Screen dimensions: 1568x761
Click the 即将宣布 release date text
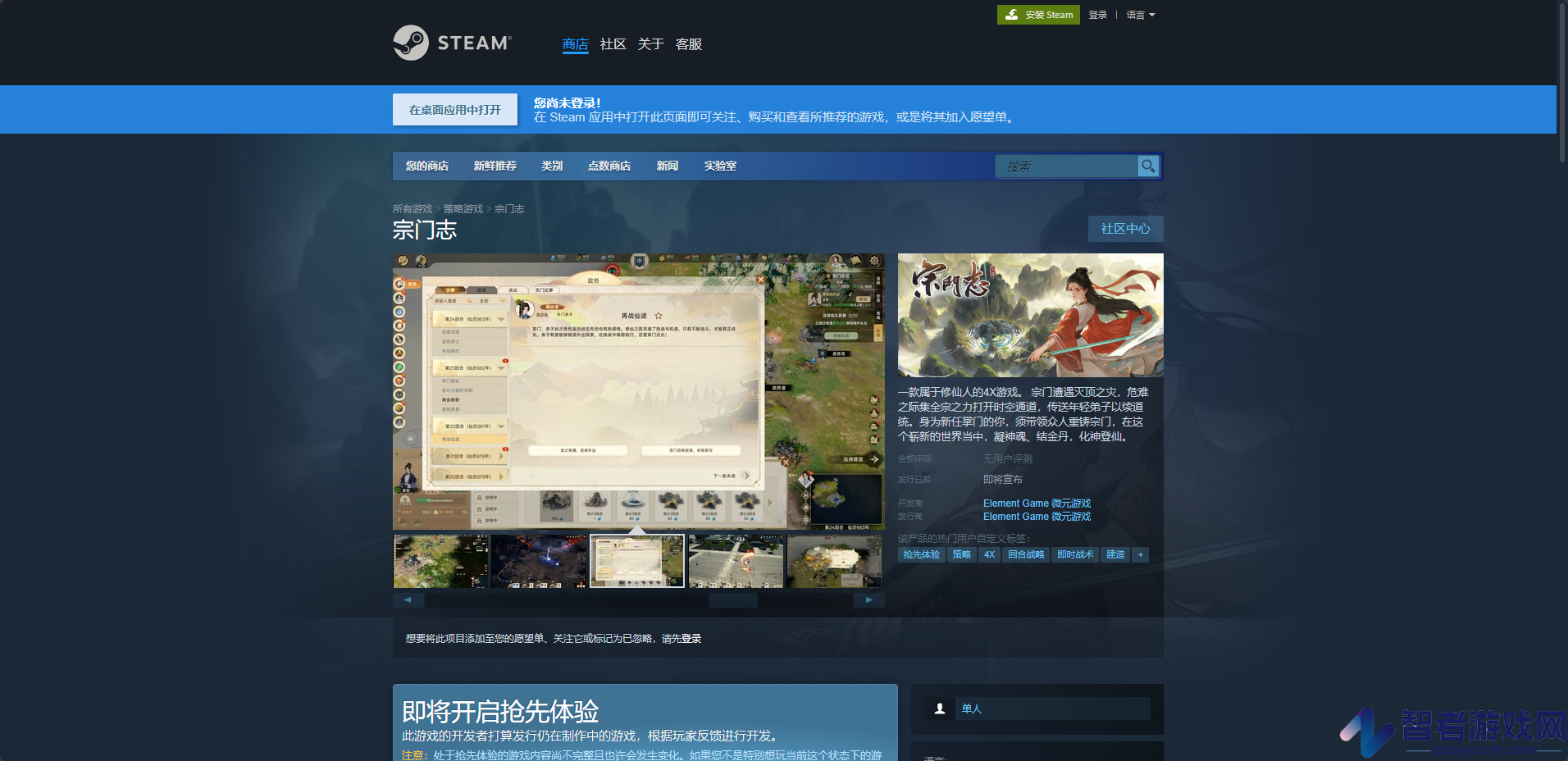(1003, 480)
